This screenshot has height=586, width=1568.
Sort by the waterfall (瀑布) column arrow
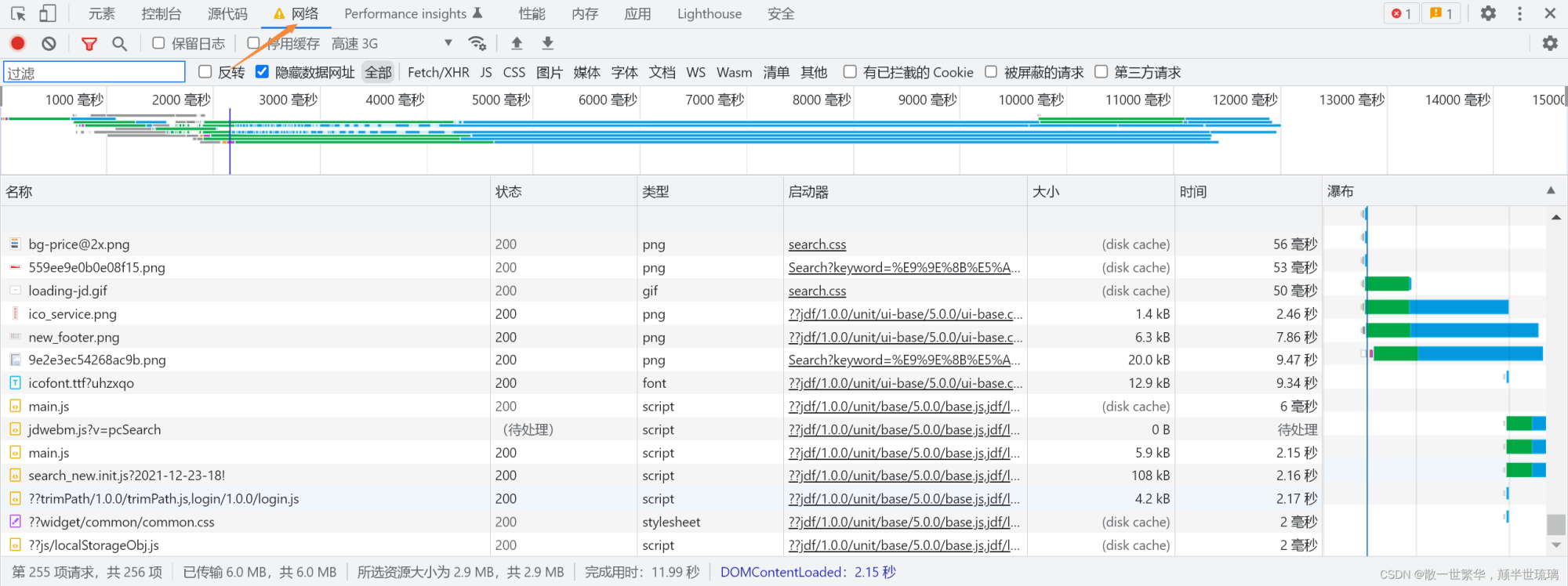(1551, 190)
